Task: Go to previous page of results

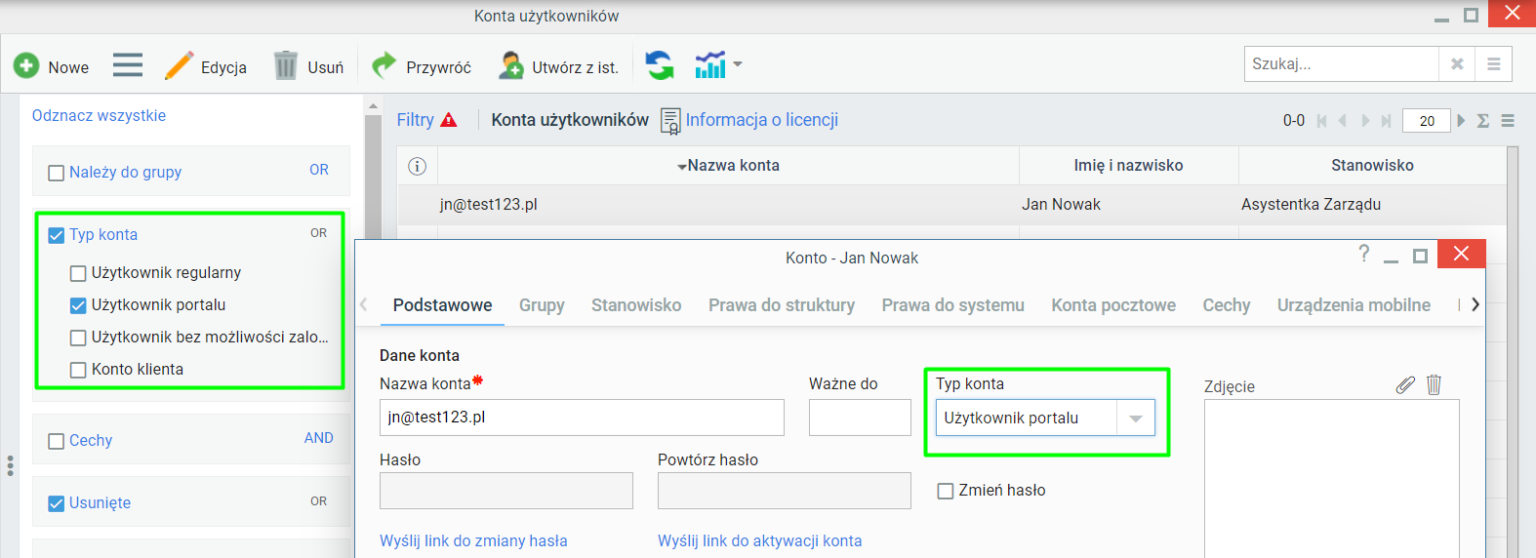Action: (1342, 121)
